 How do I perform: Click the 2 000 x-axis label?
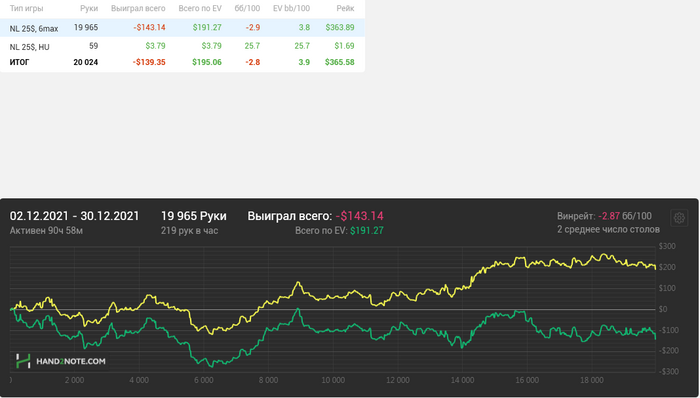(x=75, y=381)
